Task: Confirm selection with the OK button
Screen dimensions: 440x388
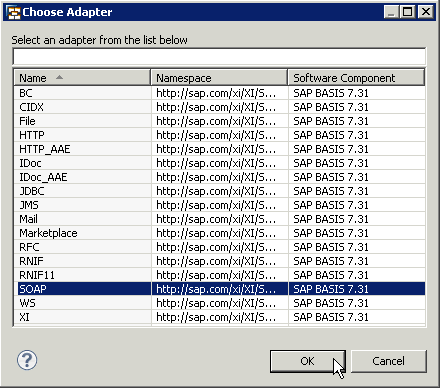Action: (308, 361)
